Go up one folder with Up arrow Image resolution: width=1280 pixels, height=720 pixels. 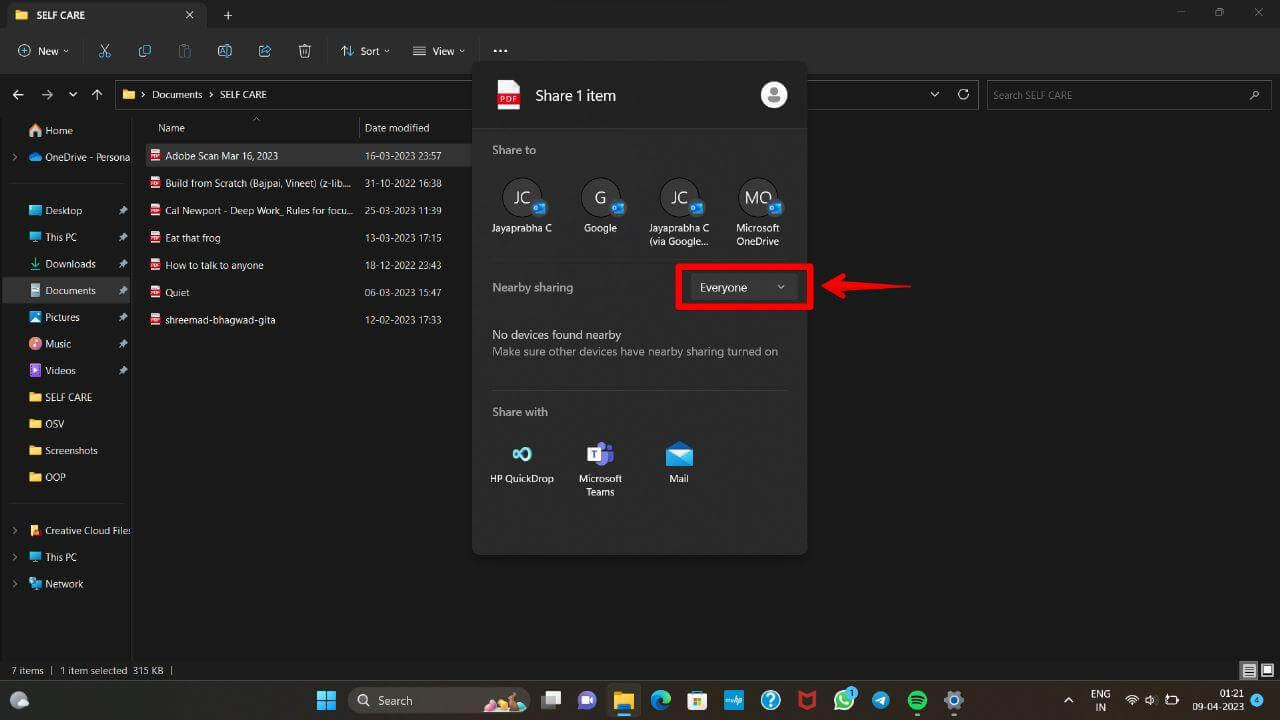click(97, 94)
